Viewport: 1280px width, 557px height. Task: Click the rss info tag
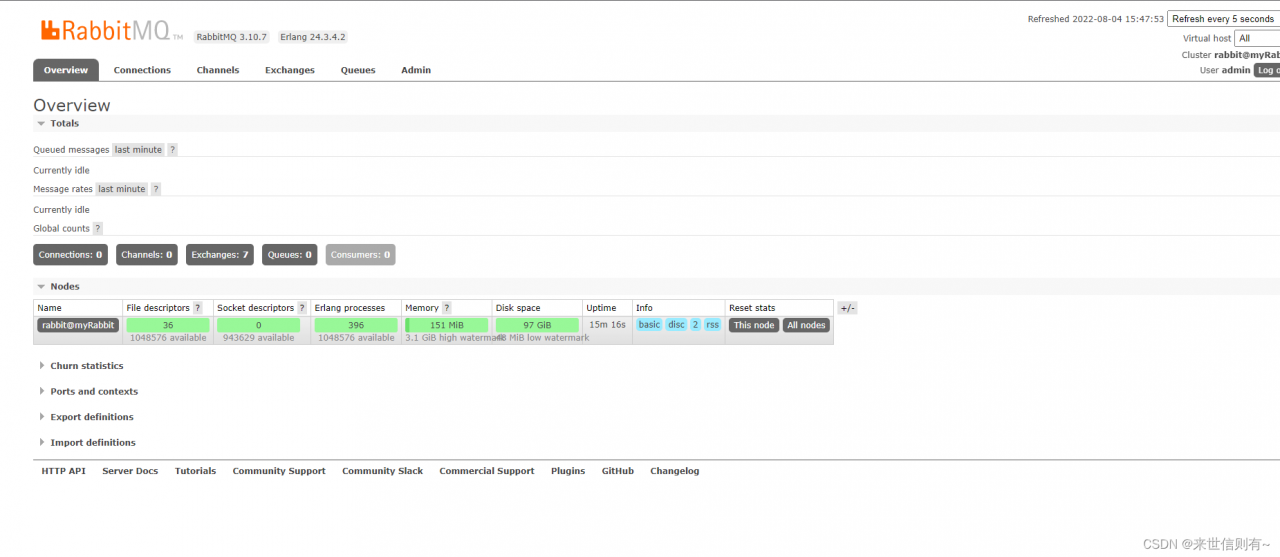click(712, 325)
